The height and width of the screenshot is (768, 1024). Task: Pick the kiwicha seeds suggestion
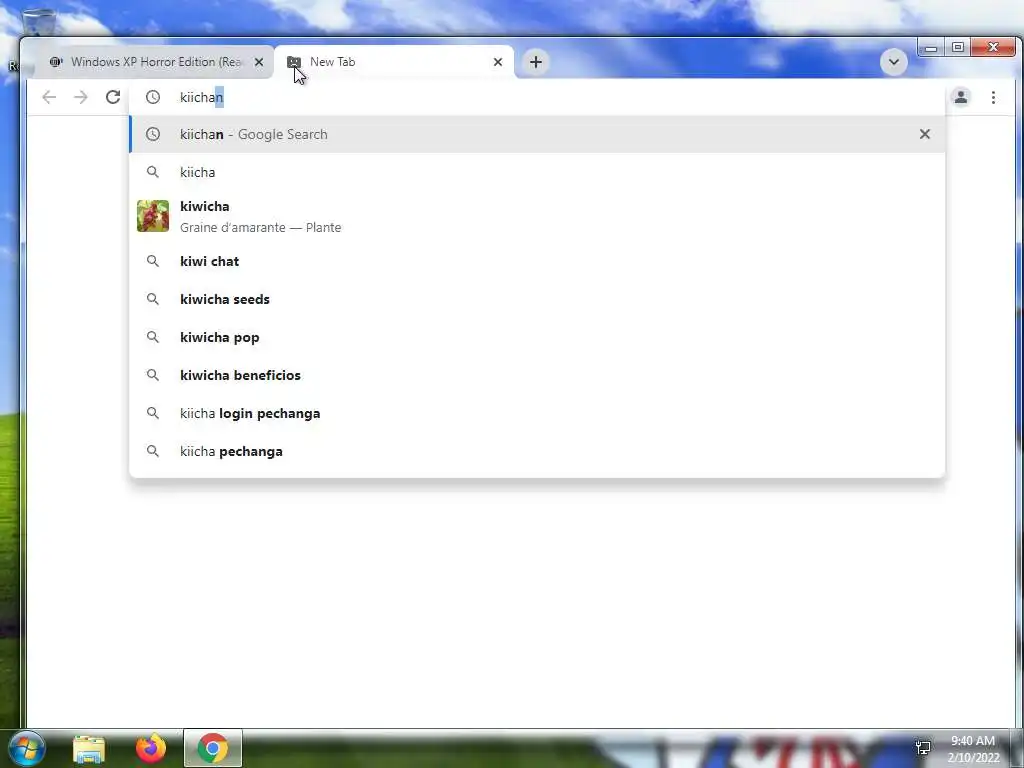coord(537,299)
